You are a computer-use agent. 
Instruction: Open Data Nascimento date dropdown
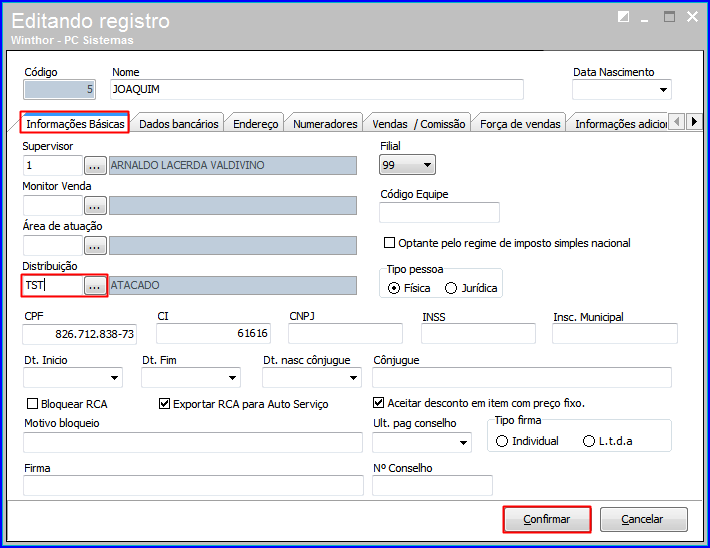point(663,90)
